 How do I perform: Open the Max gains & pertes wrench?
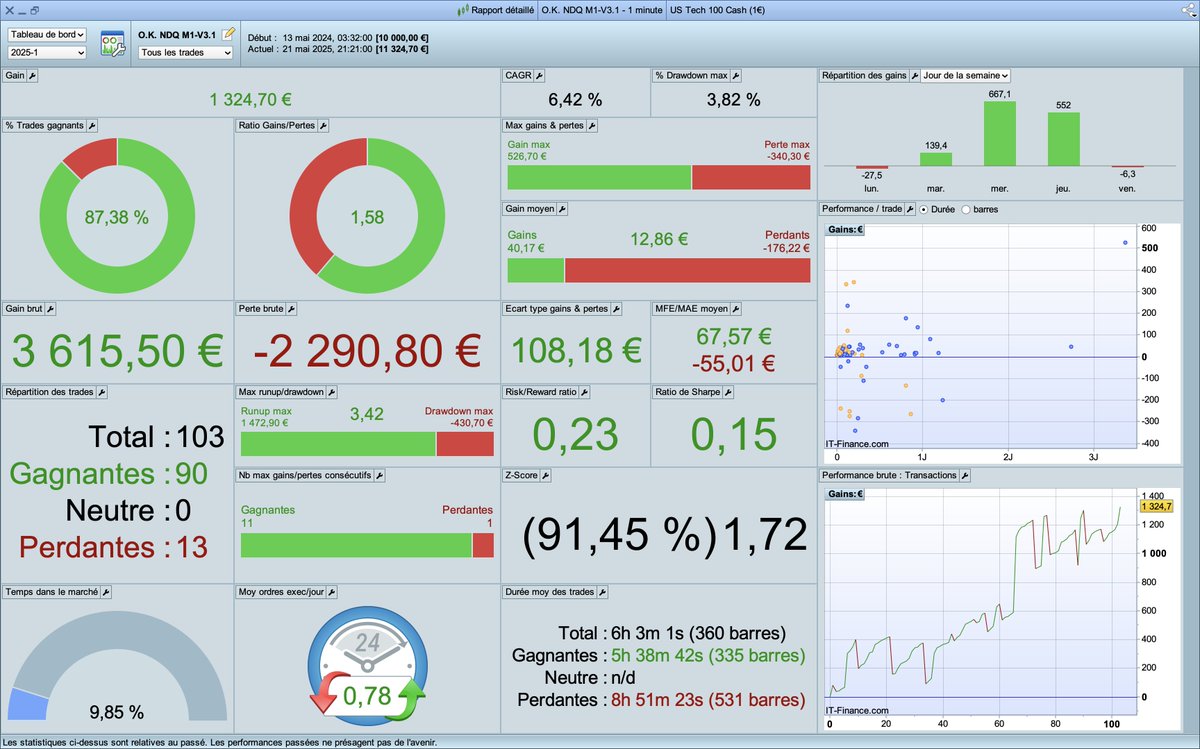(x=592, y=125)
